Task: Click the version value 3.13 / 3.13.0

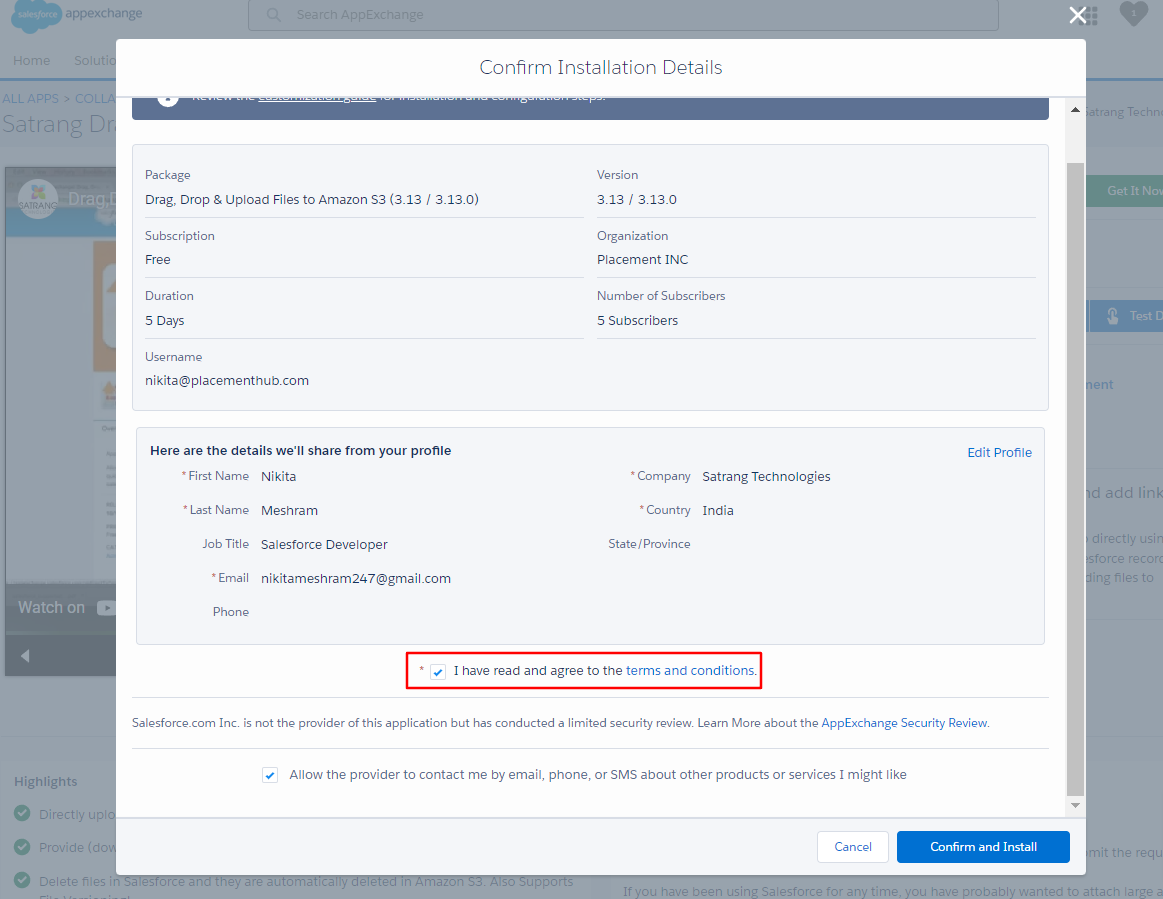Action: click(636, 200)
